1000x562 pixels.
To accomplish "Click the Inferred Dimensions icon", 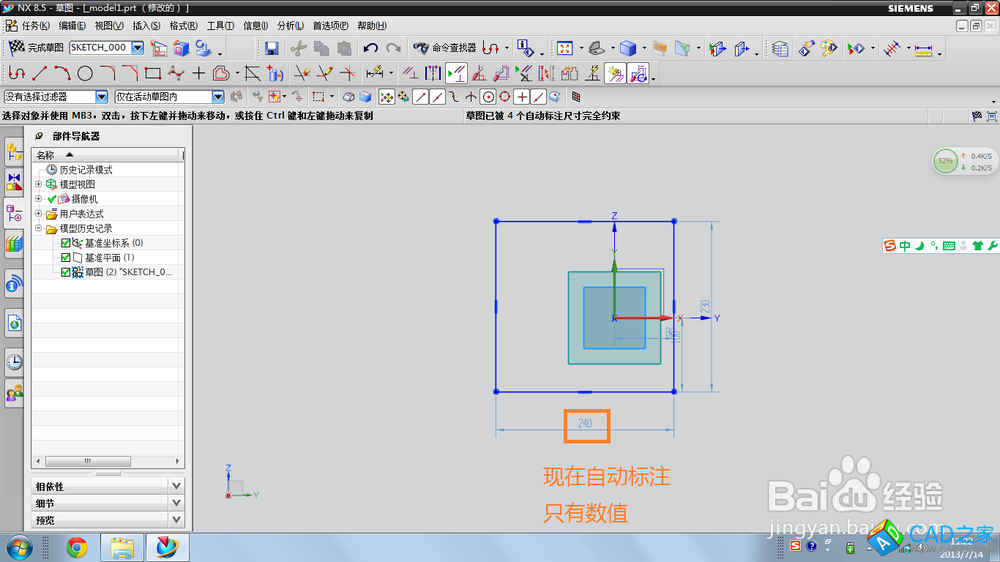I will 375,74.
